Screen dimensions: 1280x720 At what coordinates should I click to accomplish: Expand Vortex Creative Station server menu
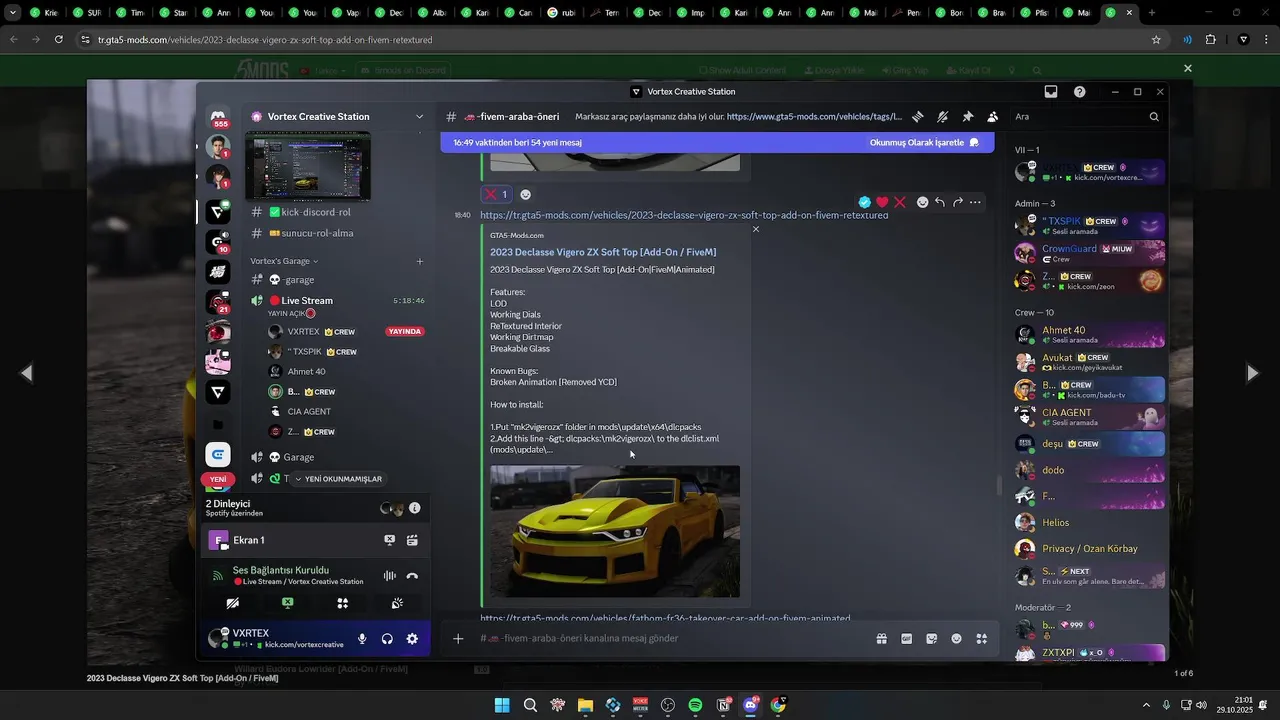420,117
